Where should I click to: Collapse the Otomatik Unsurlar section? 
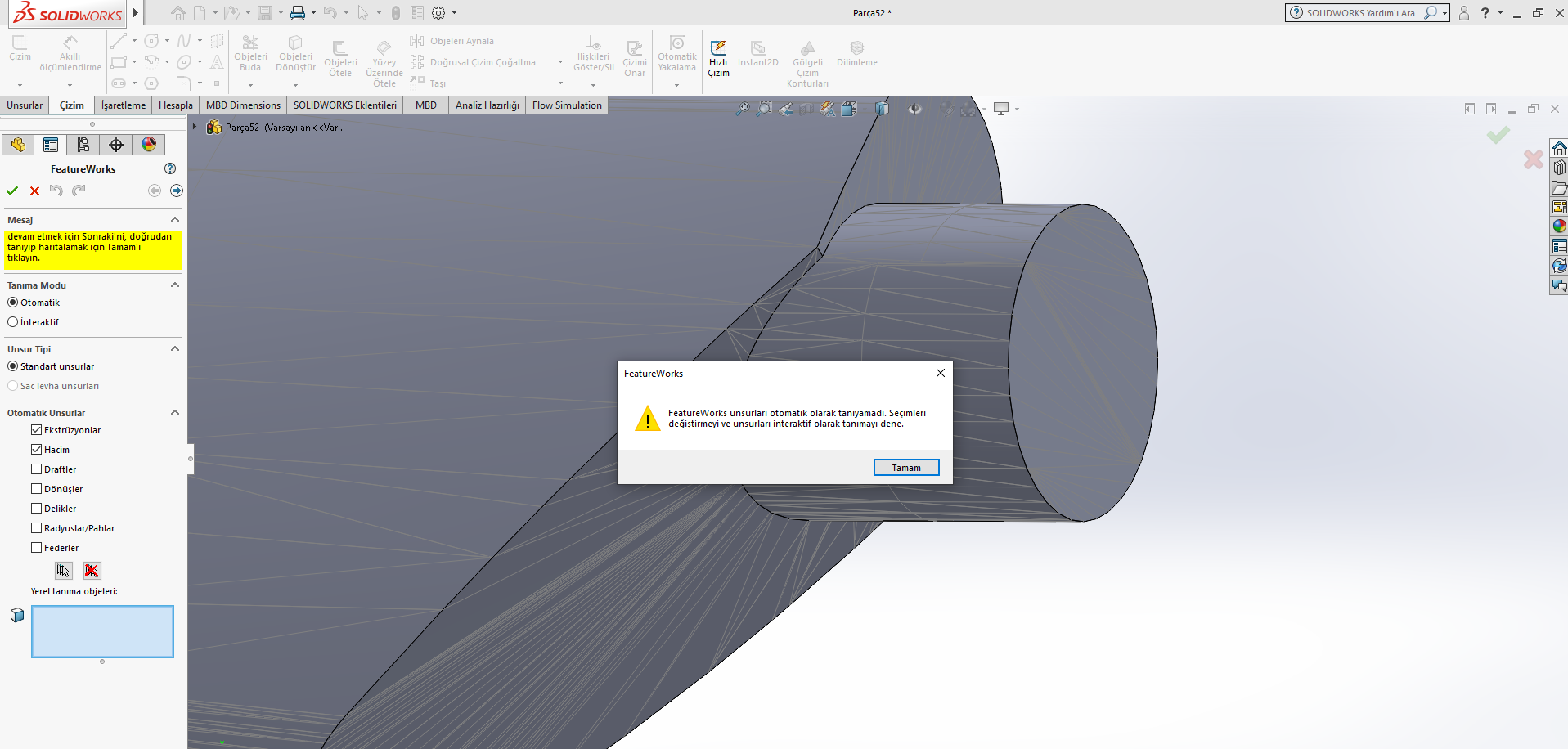coord(174,413)
